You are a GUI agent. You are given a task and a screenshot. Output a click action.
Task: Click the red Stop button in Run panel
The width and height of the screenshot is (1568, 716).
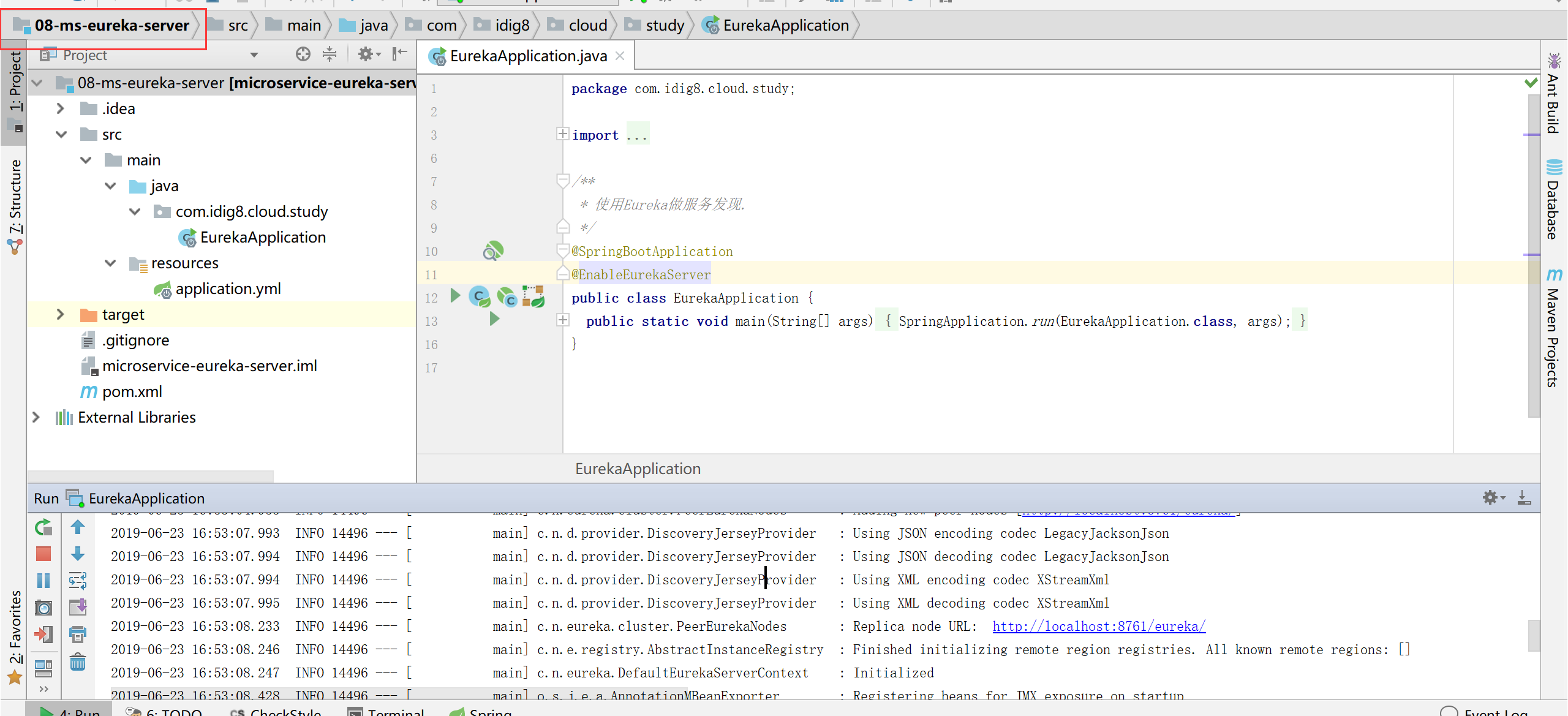pyautogui.click(x=43, y=554)
